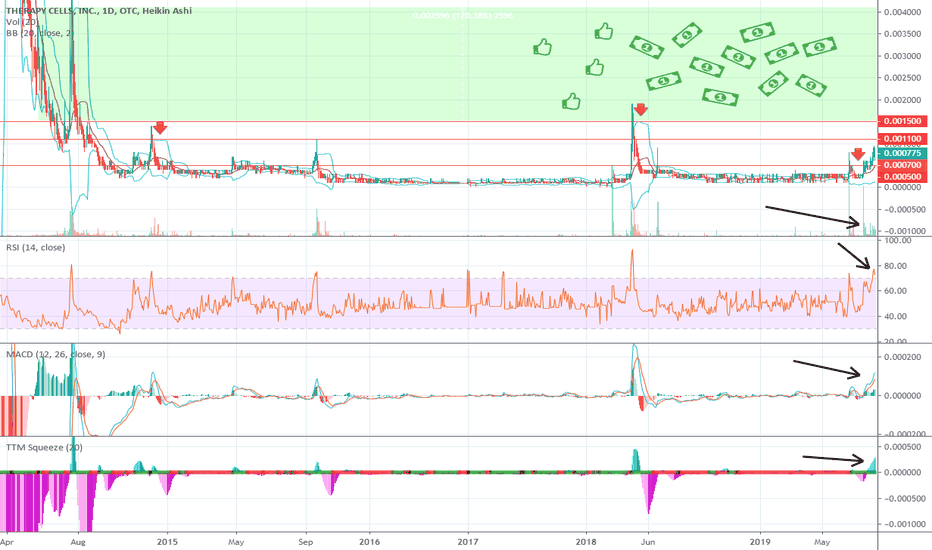
Task: Select the red 0.001100 price label
Action: [x=902, y=139]
